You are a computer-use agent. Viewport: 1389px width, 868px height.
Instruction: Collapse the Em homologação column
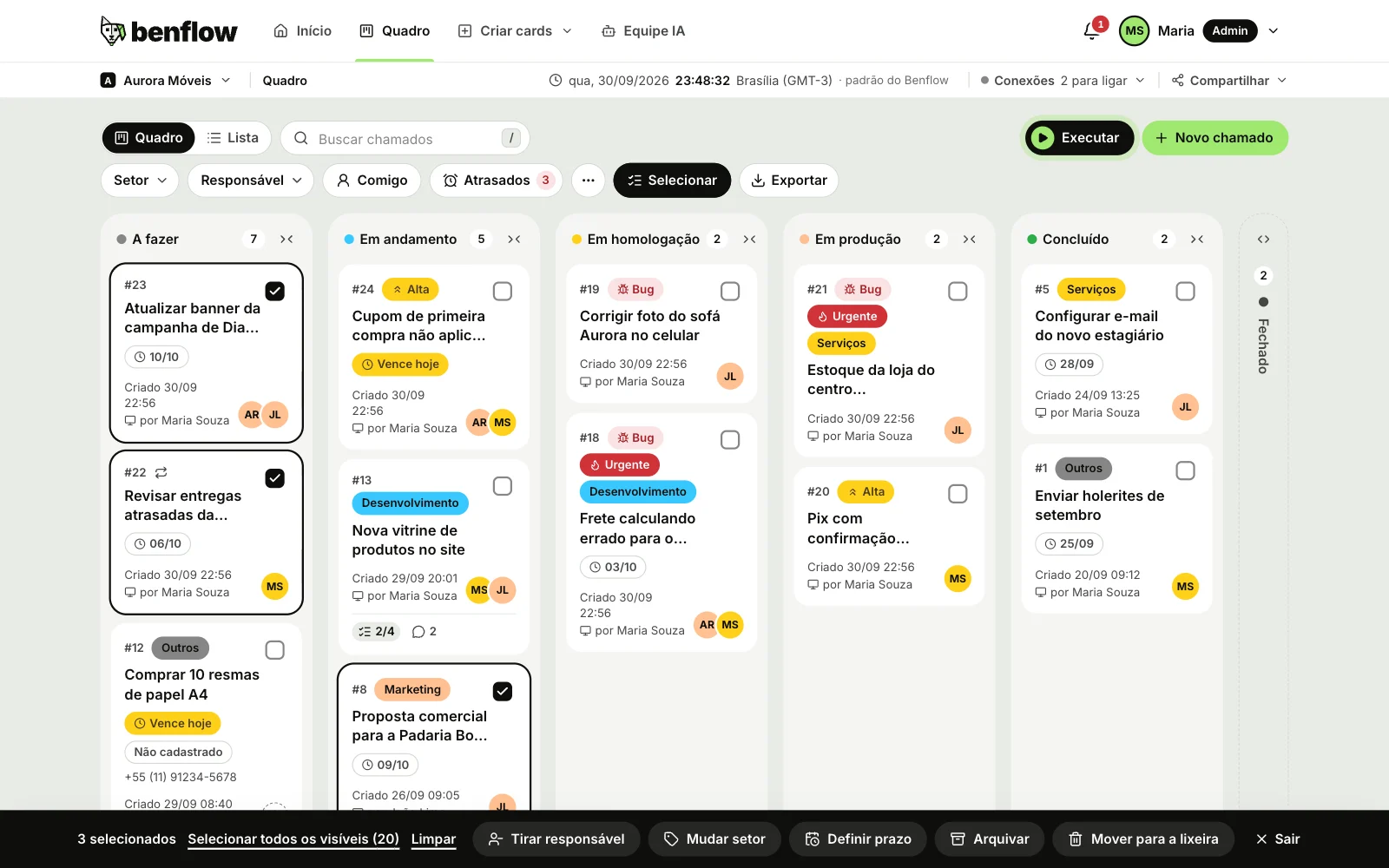[749, 240]
